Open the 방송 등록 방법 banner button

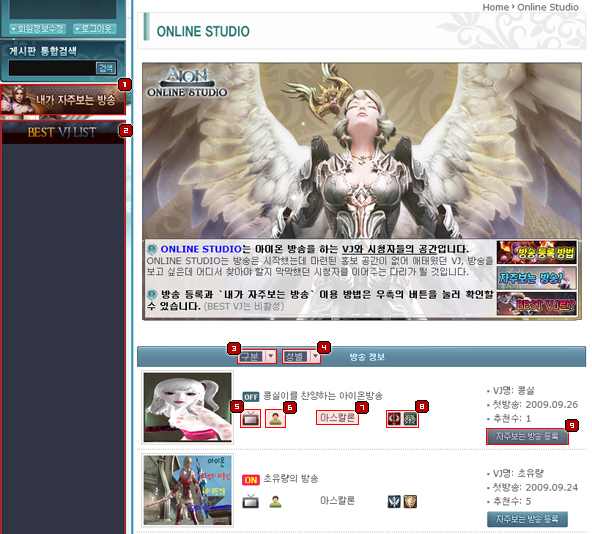pyautogui.click(x=536, y=253)
